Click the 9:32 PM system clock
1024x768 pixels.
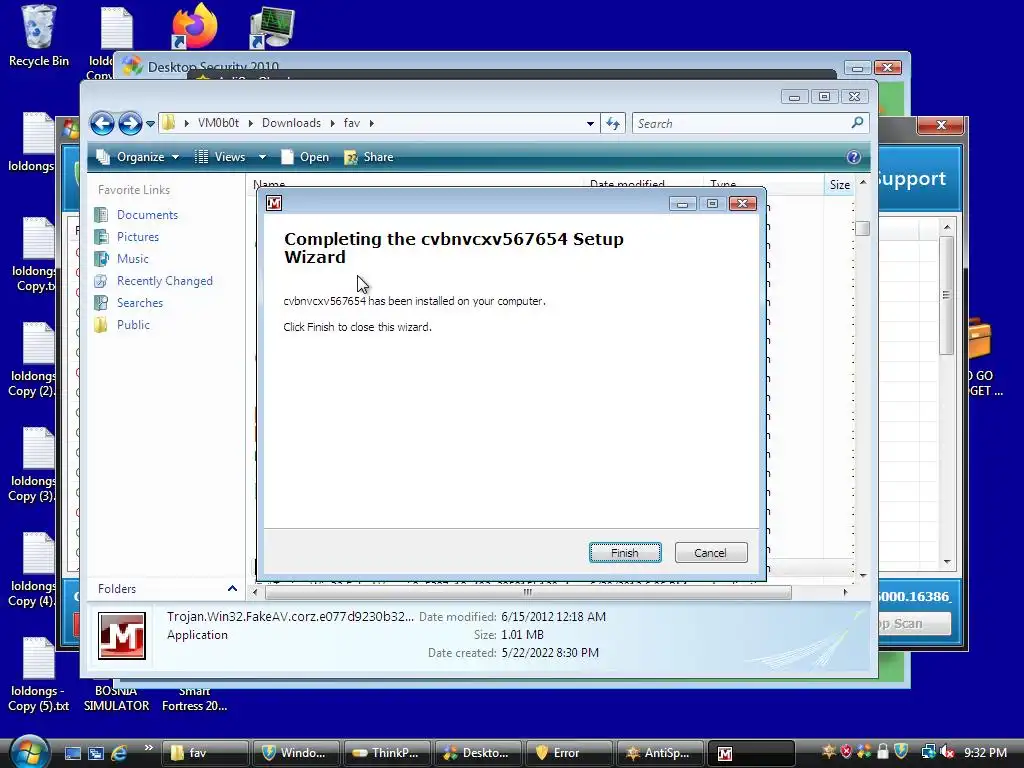point(985,753)
